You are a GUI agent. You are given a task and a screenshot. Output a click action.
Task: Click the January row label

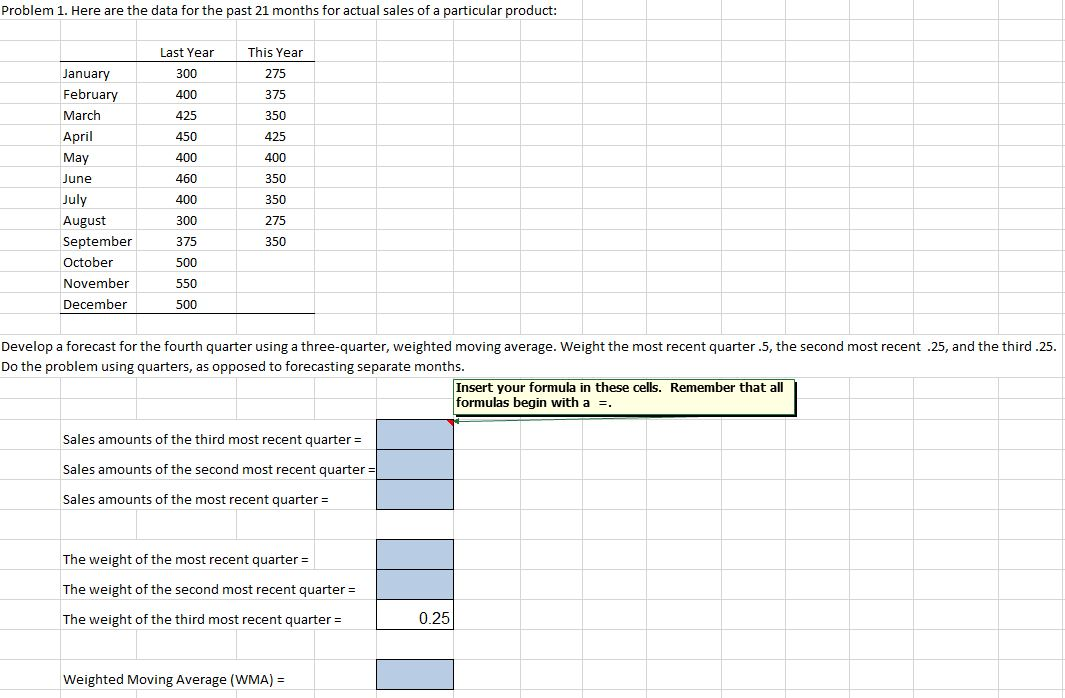pyautogui.click(x=85, y=73)
